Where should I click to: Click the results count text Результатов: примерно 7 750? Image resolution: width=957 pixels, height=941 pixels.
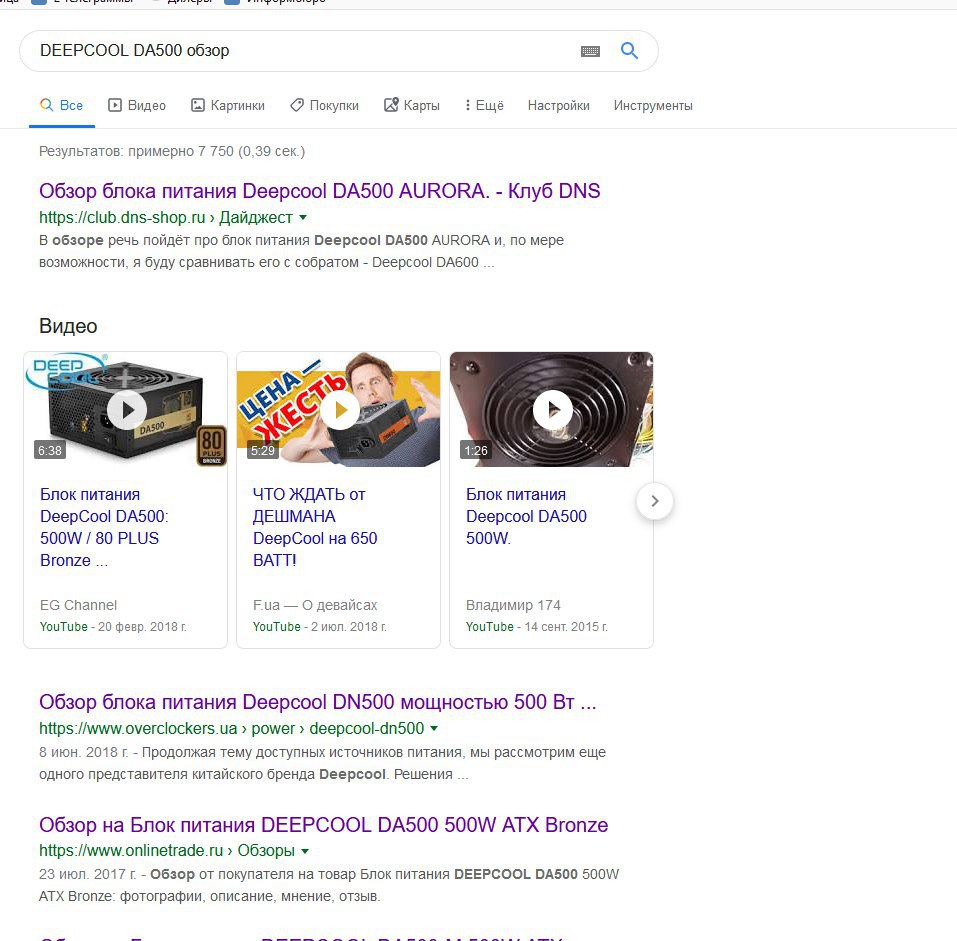(172, 151)
